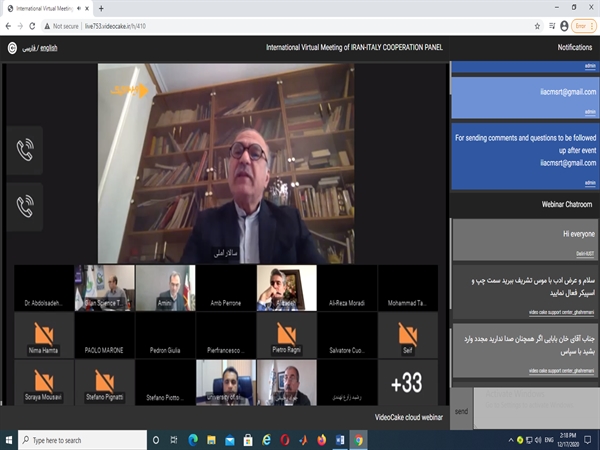Click the Not secure warning icon

pos(47,26)
